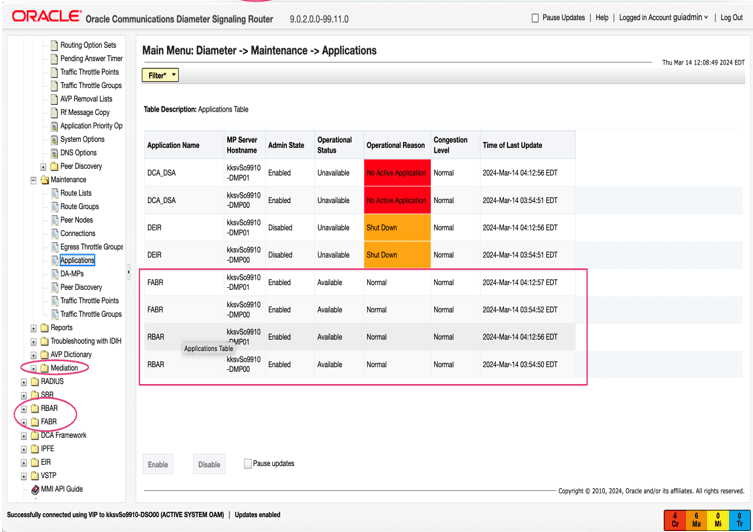753x532 pixels.
Task: Select the RBAR row for DMP00
Action: (x=360, y=364)
